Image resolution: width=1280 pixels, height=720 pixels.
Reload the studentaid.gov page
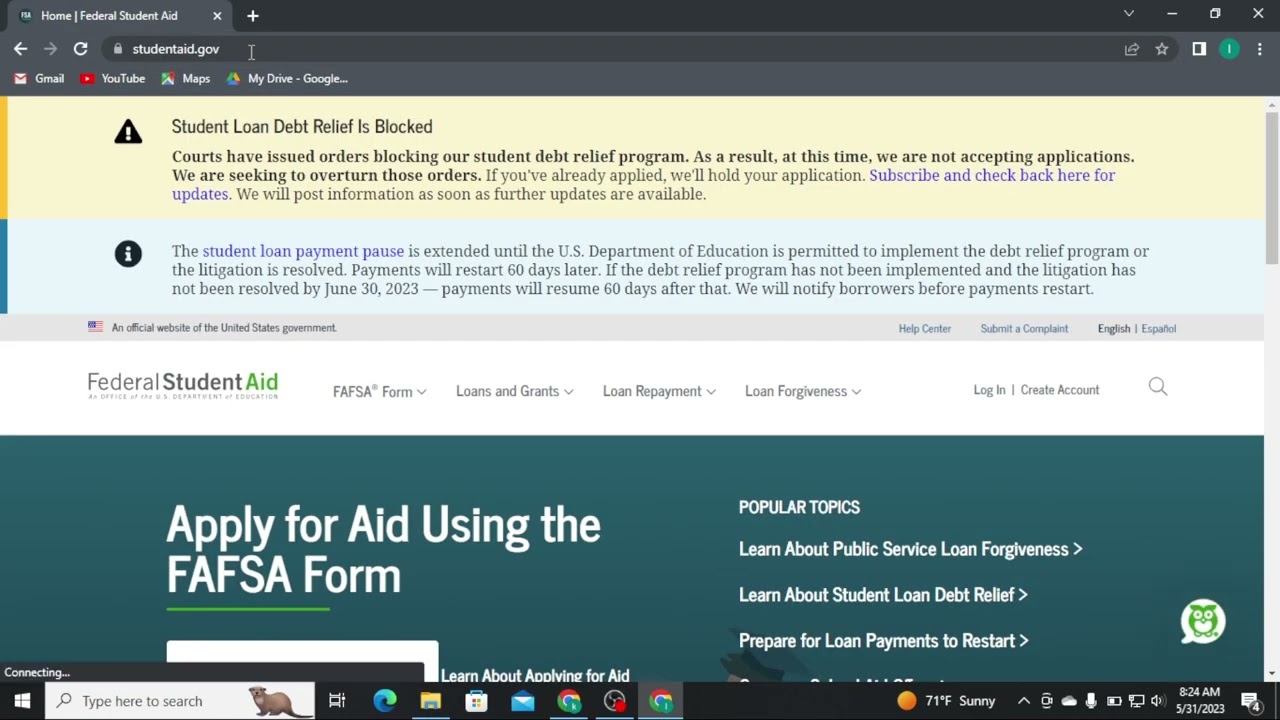coord(81,49)
